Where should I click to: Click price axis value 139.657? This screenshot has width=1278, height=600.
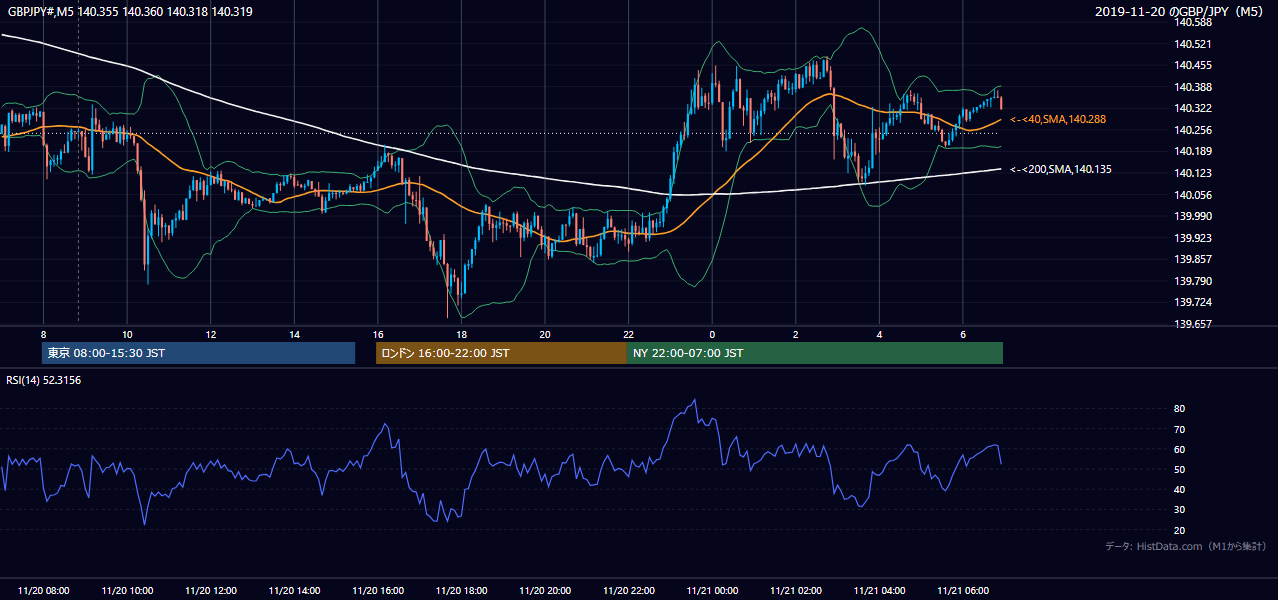[1194, 324]
